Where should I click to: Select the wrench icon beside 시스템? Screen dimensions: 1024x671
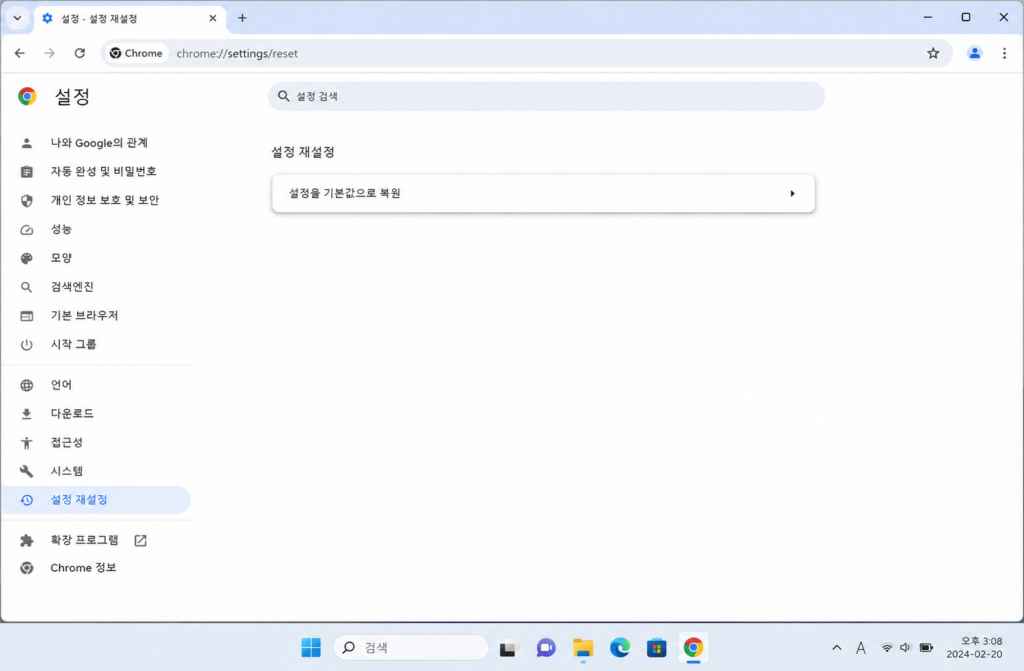pyautogui.click(x=27, y=471)
